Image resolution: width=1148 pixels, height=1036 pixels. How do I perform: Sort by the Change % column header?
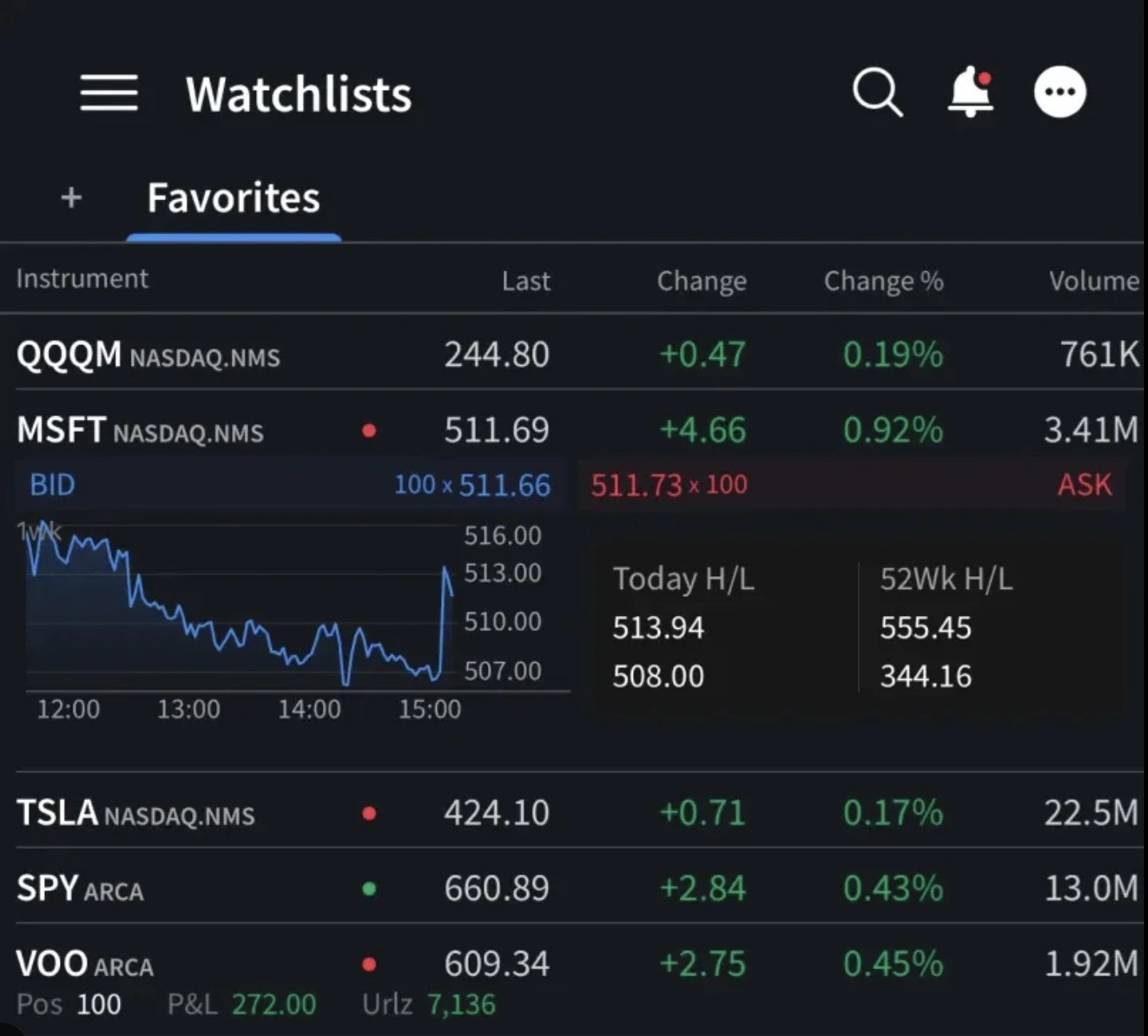[x=883, y=281]
